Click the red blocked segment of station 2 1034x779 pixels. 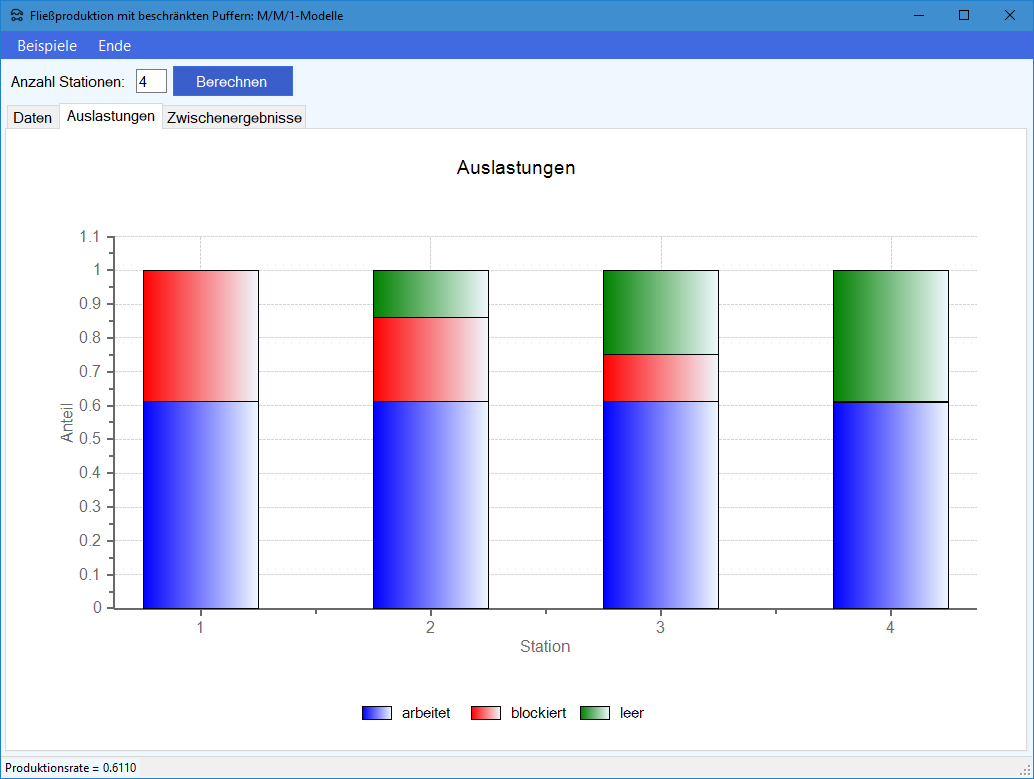pos(431,359)
